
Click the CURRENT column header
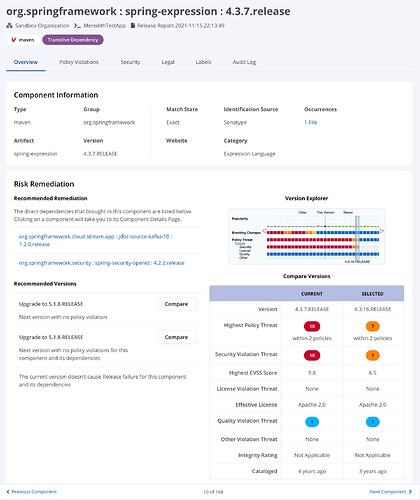(x=312, y=294)
